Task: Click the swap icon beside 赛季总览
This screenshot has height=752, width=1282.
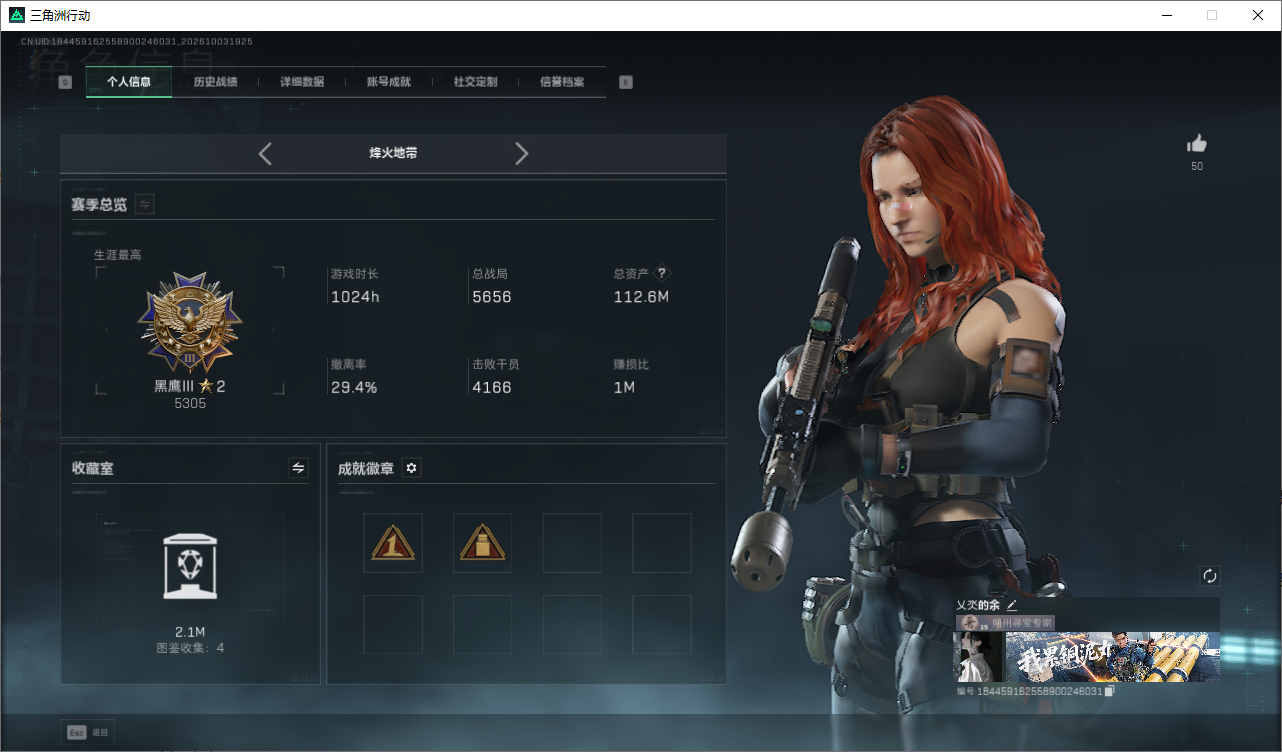Action: [144, 204]
